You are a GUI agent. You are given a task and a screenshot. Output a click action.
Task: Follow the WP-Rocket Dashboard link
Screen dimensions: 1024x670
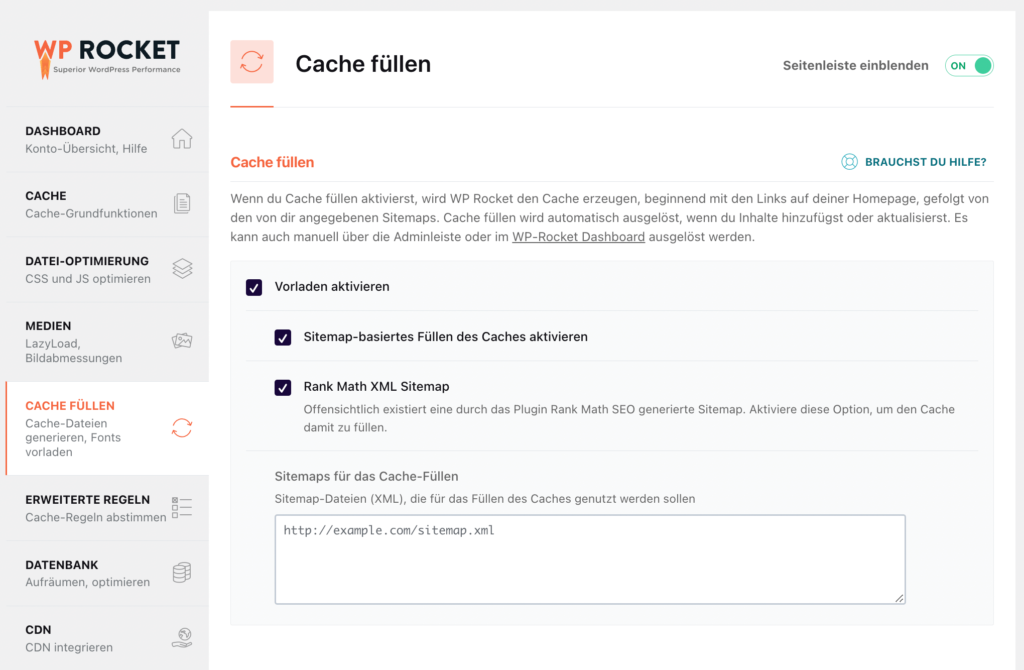coord(578,236)
